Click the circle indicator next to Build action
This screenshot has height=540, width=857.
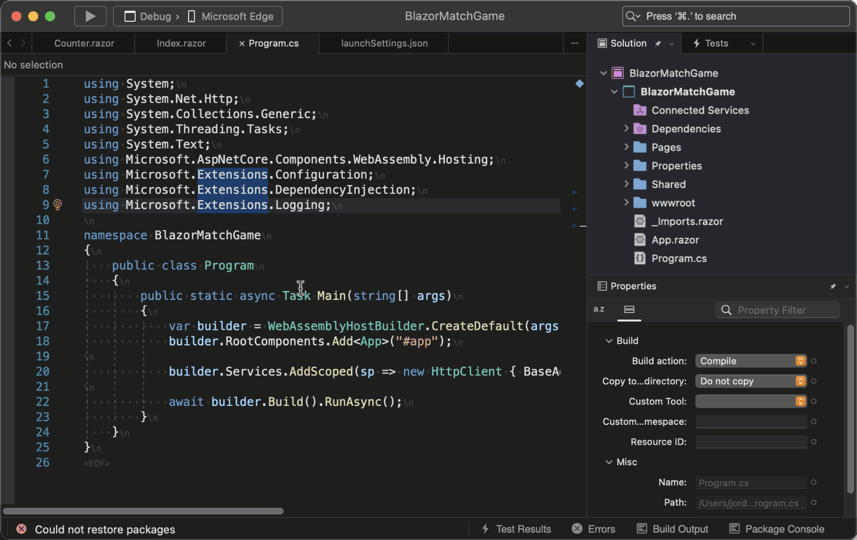[x=814, y=361]
